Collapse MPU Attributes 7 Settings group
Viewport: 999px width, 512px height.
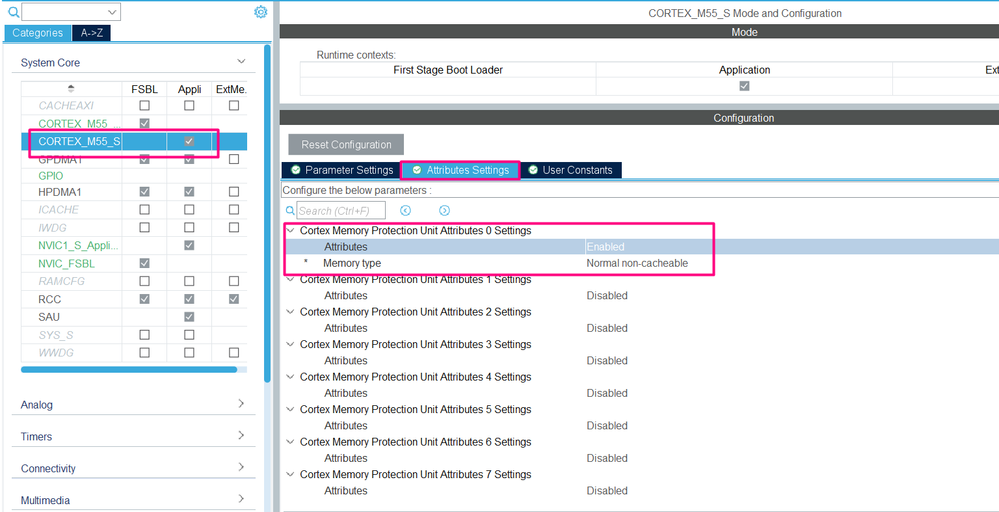(x=291, y=474)
